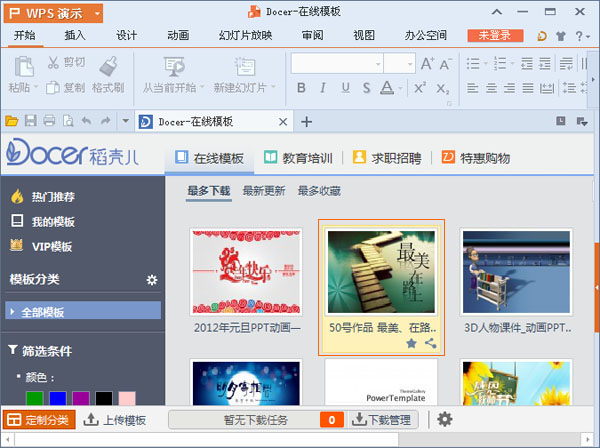
Task: Switch to the 插入 ribbon tab
Action: click(75, 36)
